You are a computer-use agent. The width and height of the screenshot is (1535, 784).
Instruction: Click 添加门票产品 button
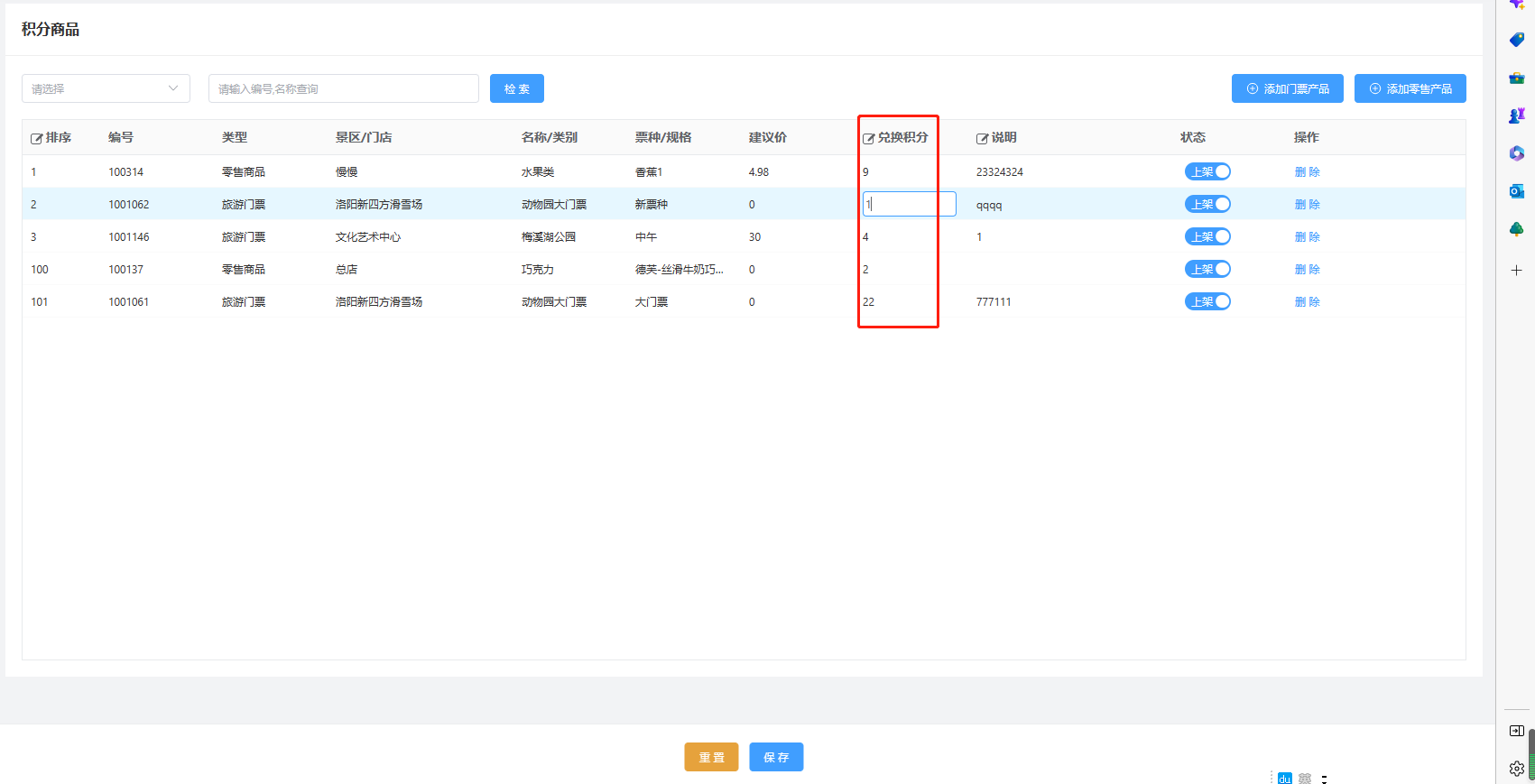(x=1287, y=88)
